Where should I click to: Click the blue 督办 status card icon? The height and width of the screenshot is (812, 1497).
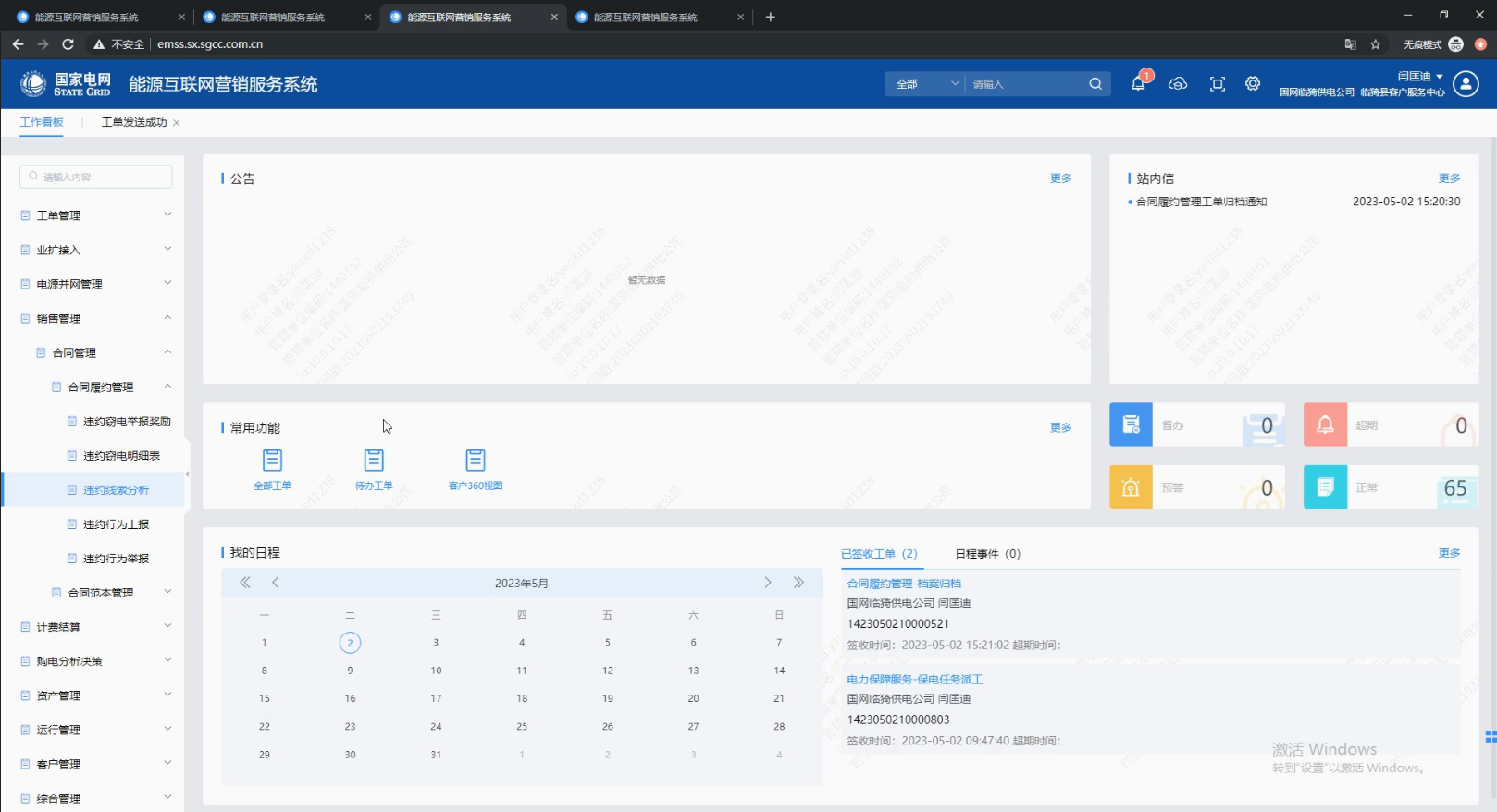click(1131, 424)
